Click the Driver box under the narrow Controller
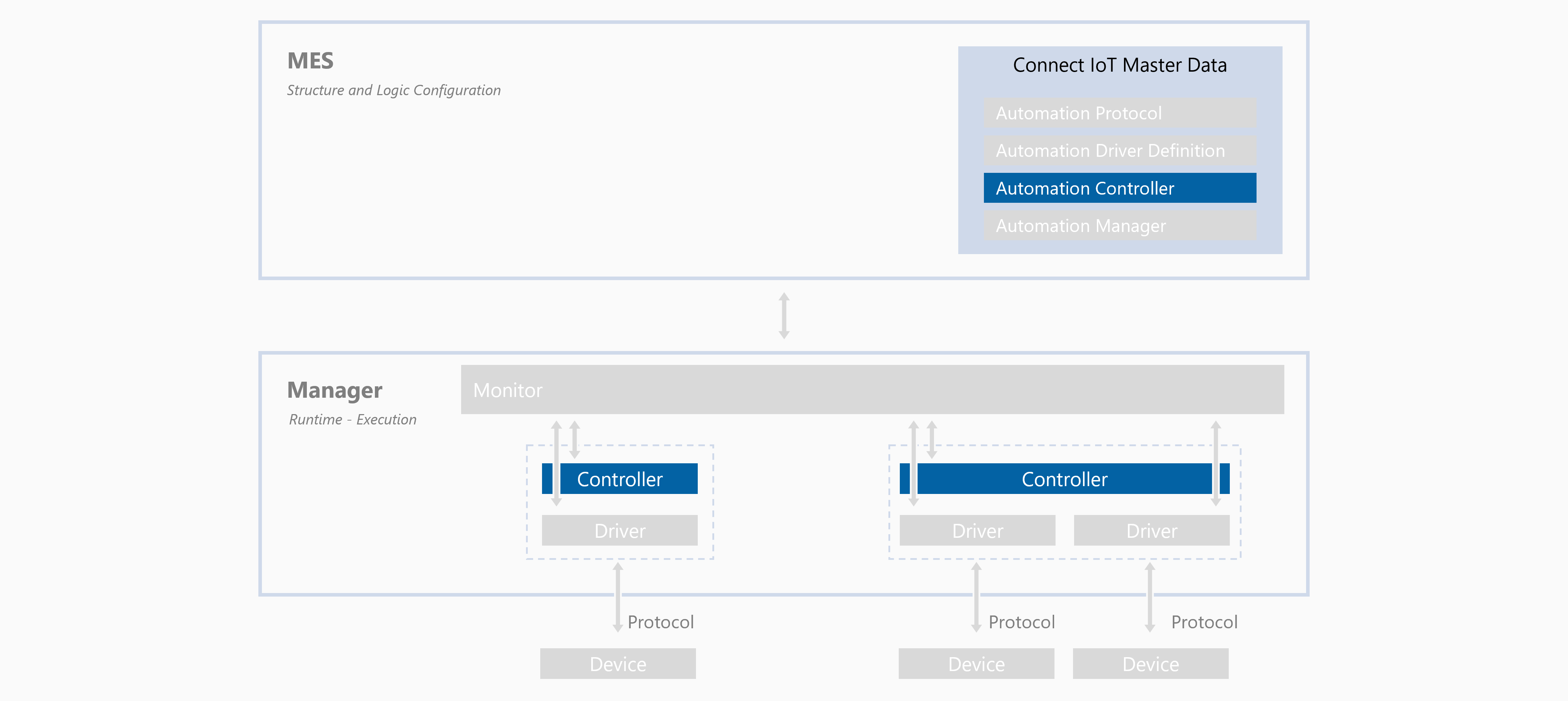Screen dimensions: 1568x701 click(620, 531)
